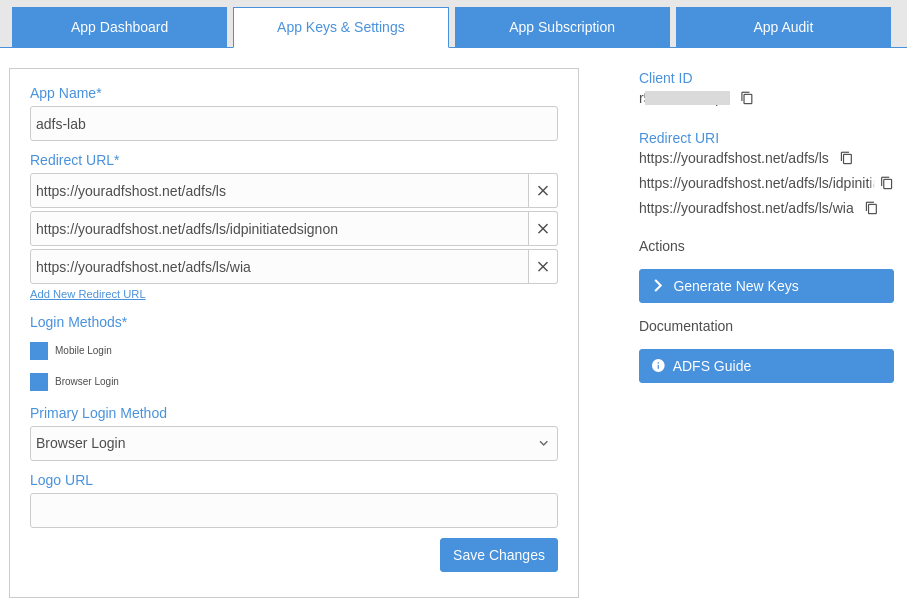
Task: Click the chevron on Generate New Keys
Action: [x=658, y=286]
